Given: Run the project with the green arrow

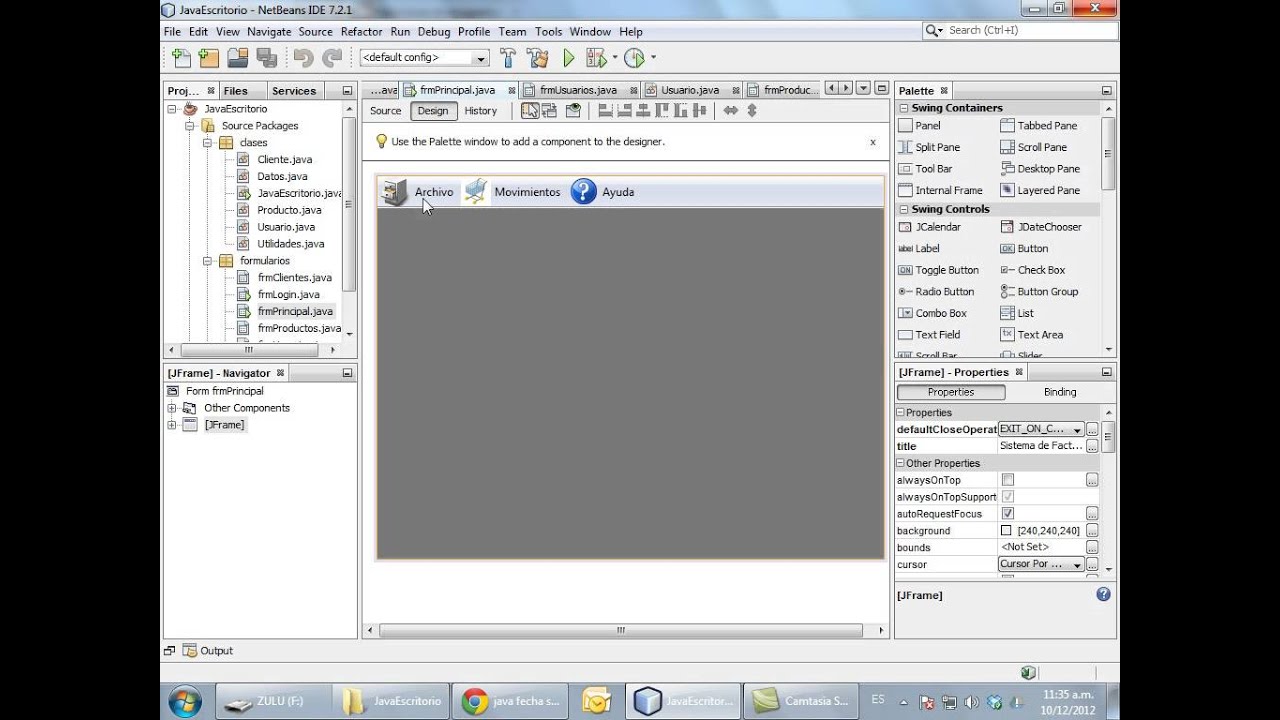Looking at the screenshot, I should point(569,58).
